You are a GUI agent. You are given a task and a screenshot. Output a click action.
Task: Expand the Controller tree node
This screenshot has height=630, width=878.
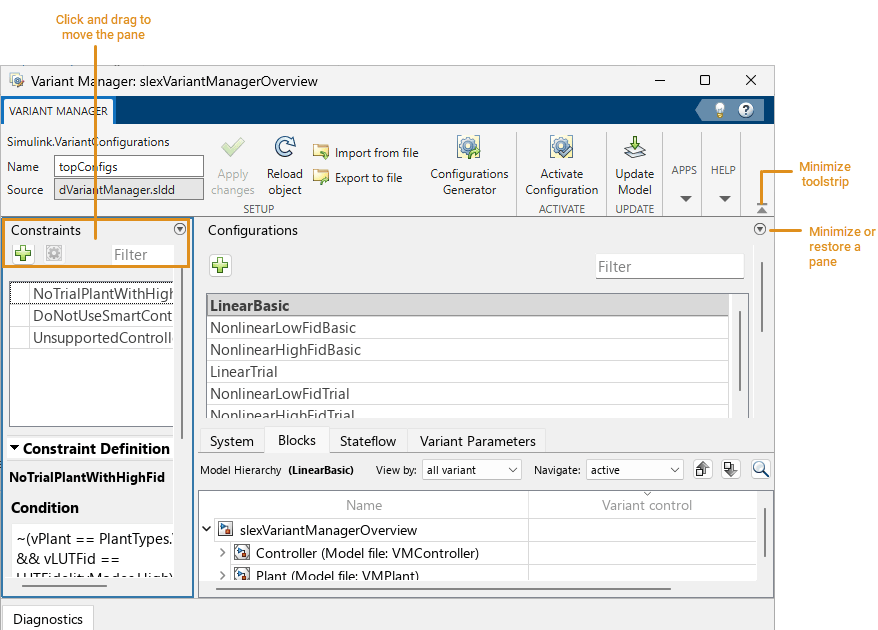coord(222,553)
